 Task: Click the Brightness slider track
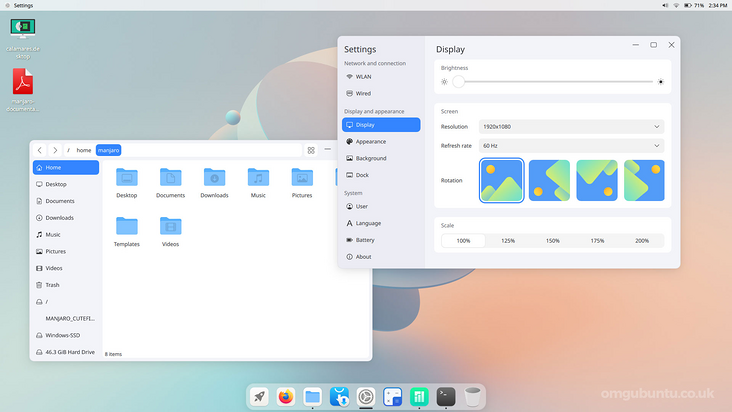(x=555, y=82)
